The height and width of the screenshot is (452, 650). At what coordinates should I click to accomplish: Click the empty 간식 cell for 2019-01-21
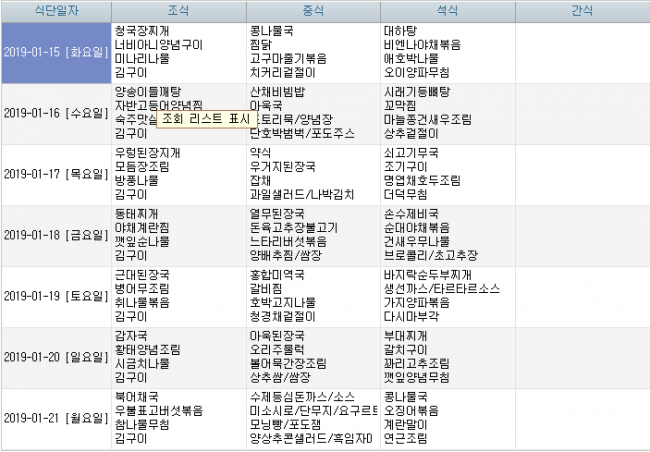[580, 417]
